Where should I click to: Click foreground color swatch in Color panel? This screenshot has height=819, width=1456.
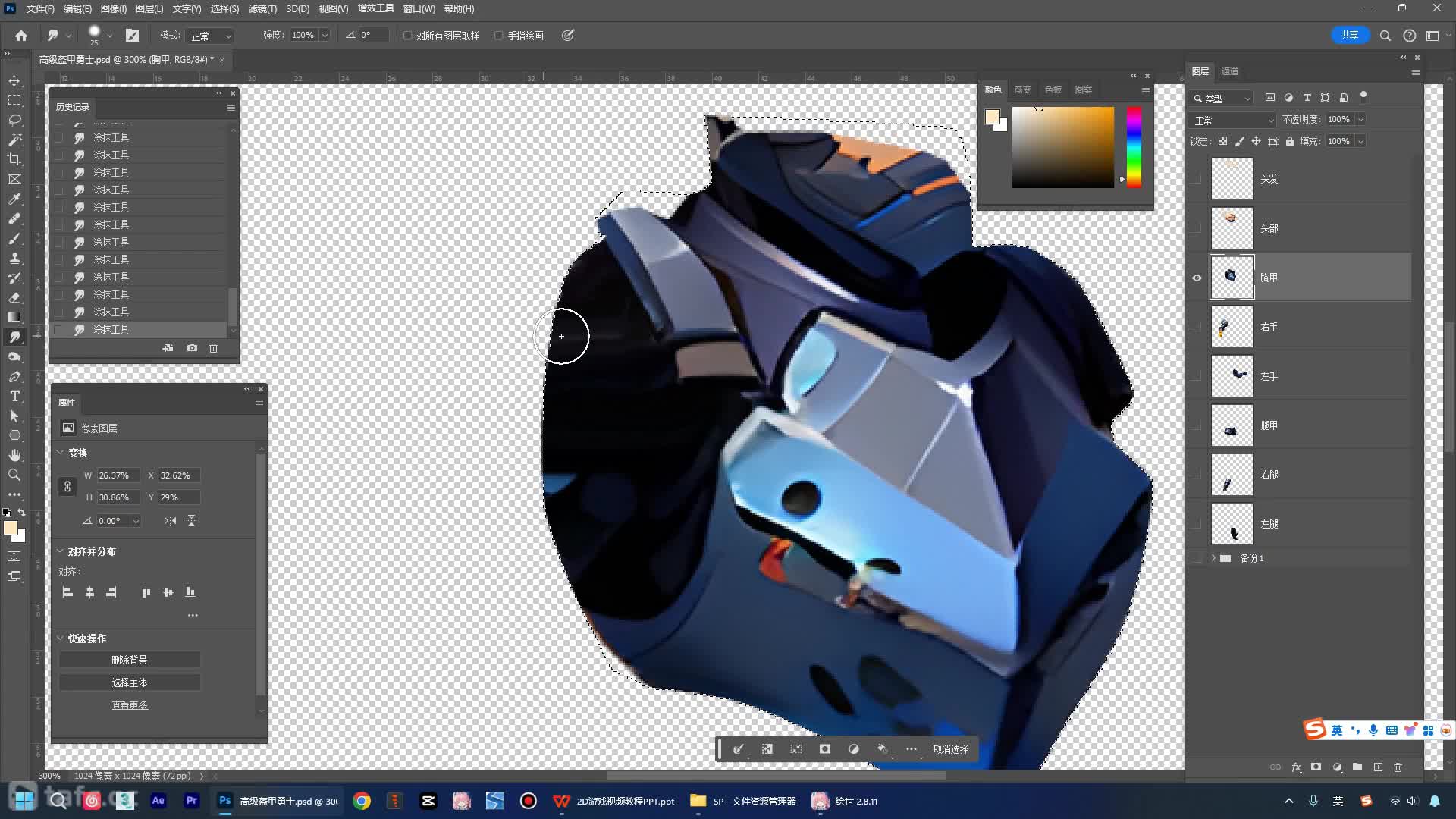(992, 116)
